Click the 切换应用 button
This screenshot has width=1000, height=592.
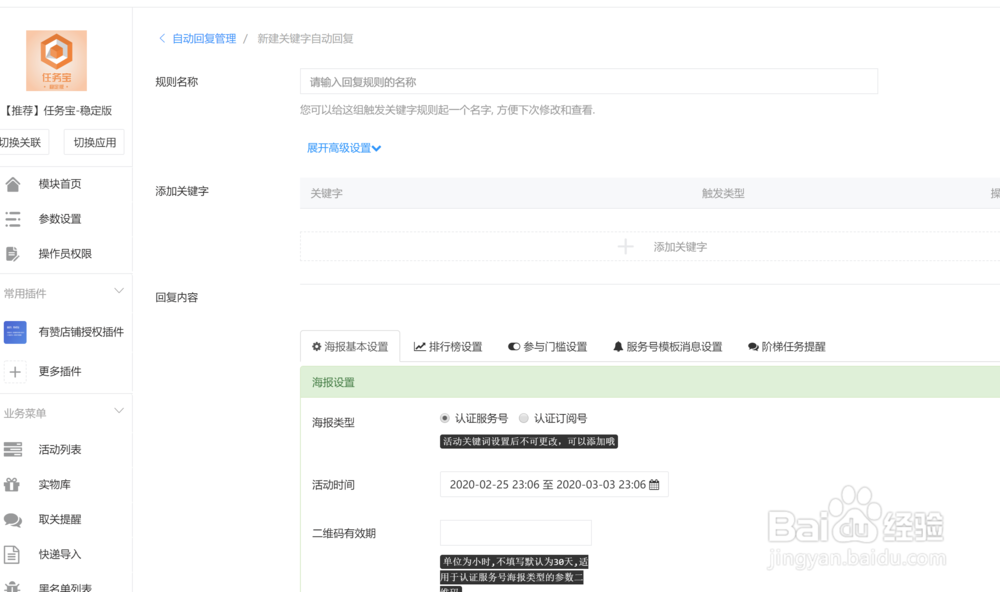pyautogui.click(x=92, y=142)
